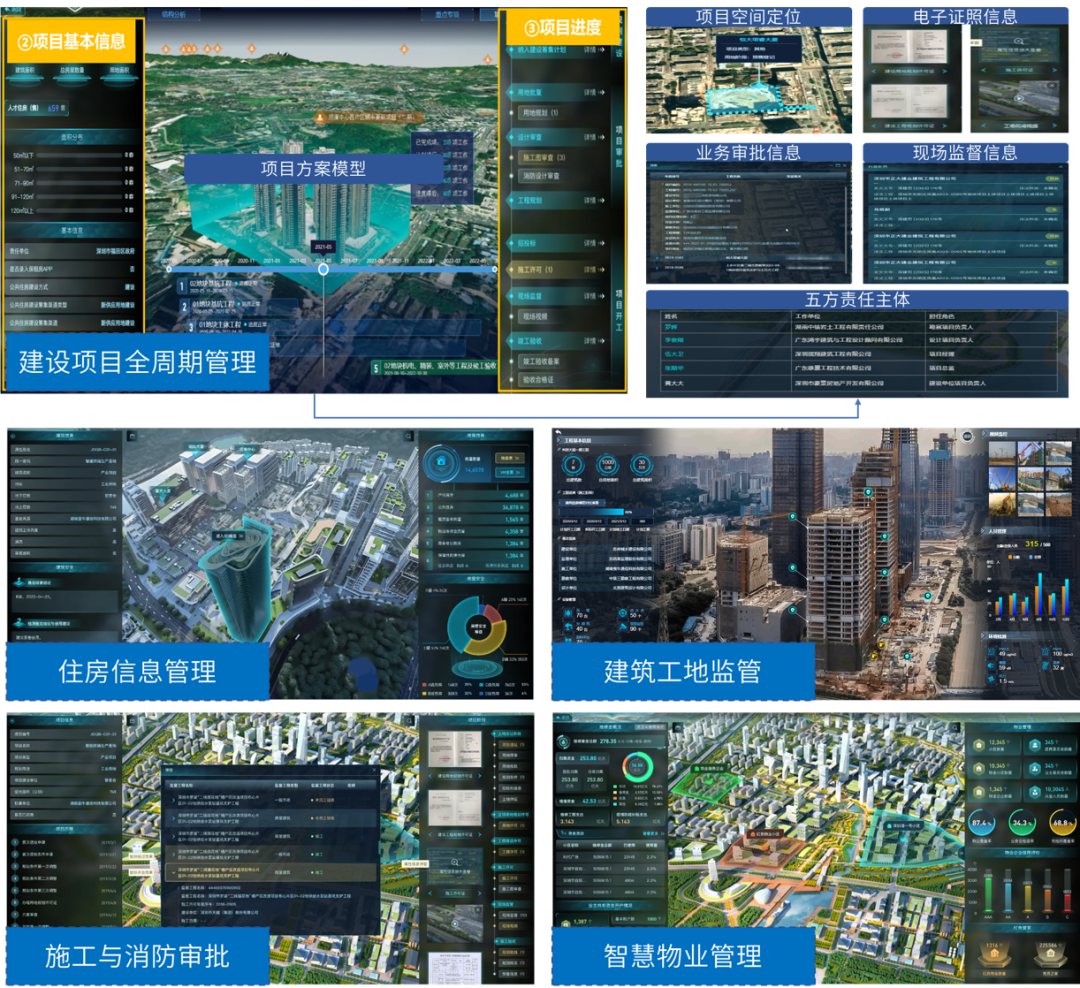1080x988 pixels.
Task: Click back arrow in construction site dashboard
Action: pyautogui.click(x=559, y=433)
